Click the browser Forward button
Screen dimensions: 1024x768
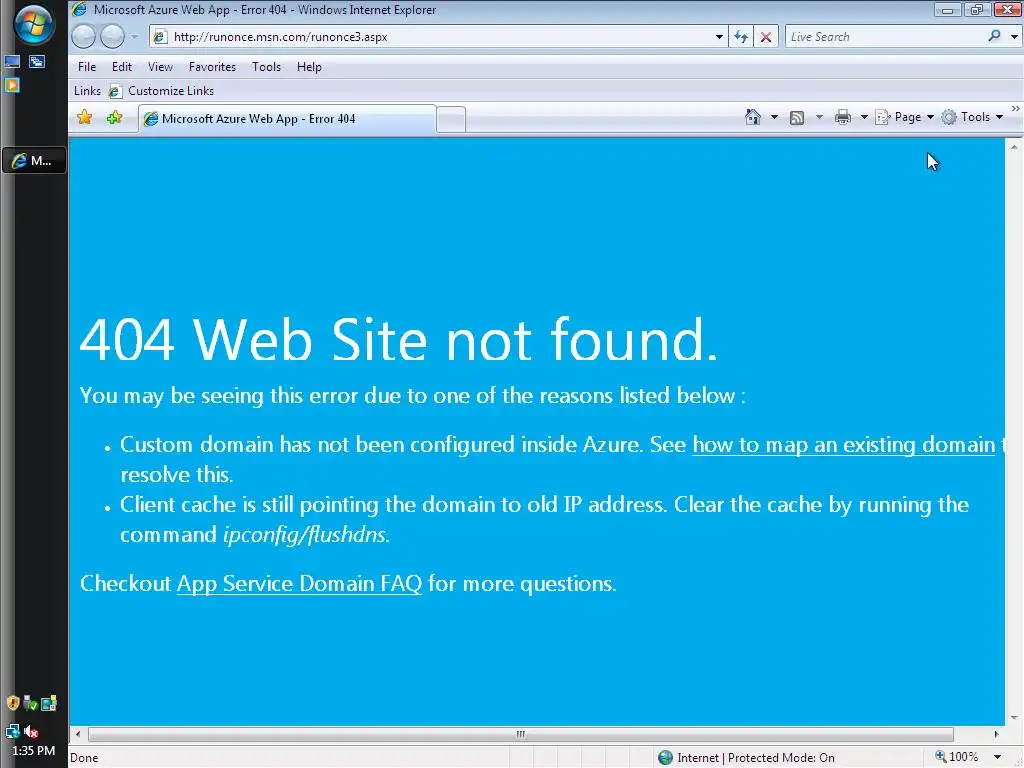(x=112, y=37)
